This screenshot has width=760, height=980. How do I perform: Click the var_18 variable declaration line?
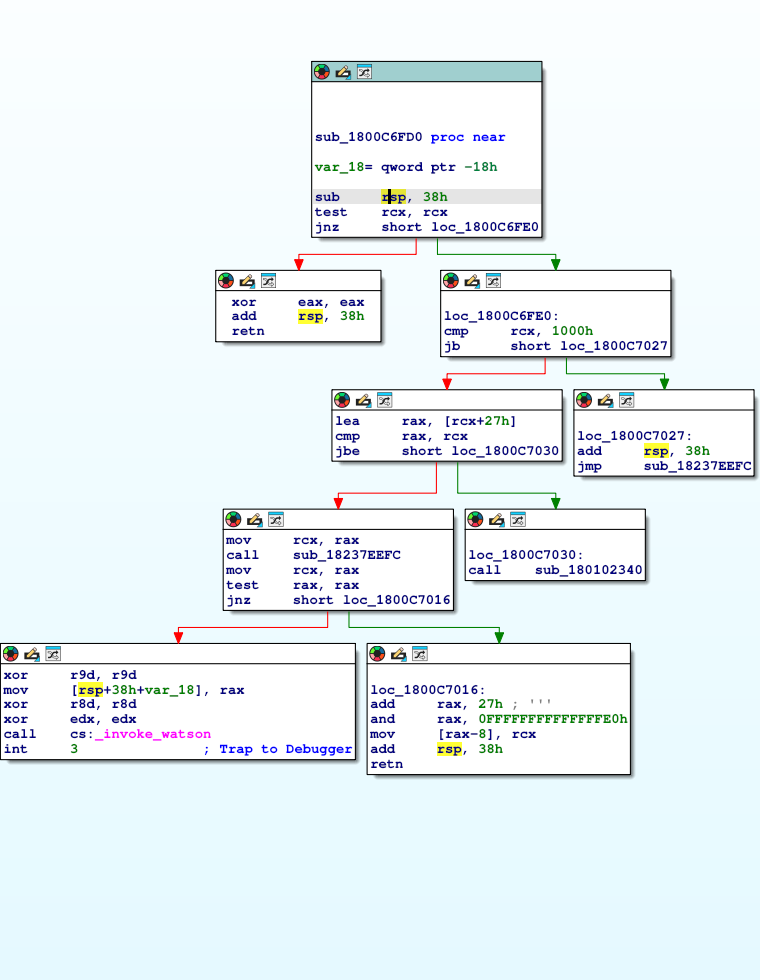click(405, 167)
